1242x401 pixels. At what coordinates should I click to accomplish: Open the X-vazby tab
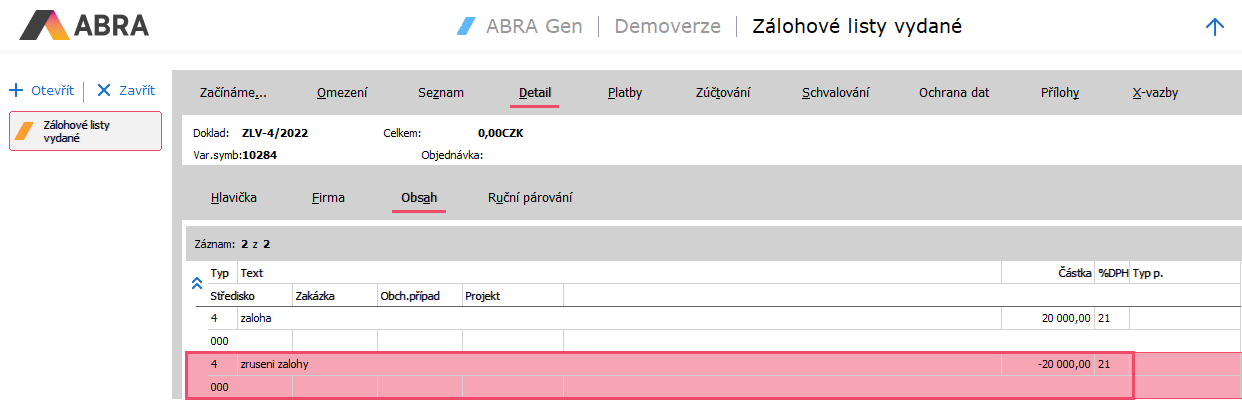1155,93
